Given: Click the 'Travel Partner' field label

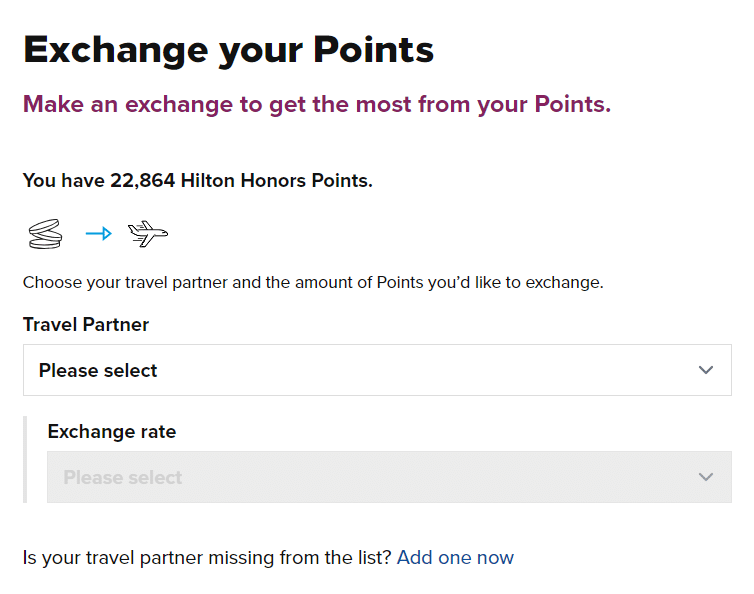Looking at the screenshot, I should pos(86,325).
